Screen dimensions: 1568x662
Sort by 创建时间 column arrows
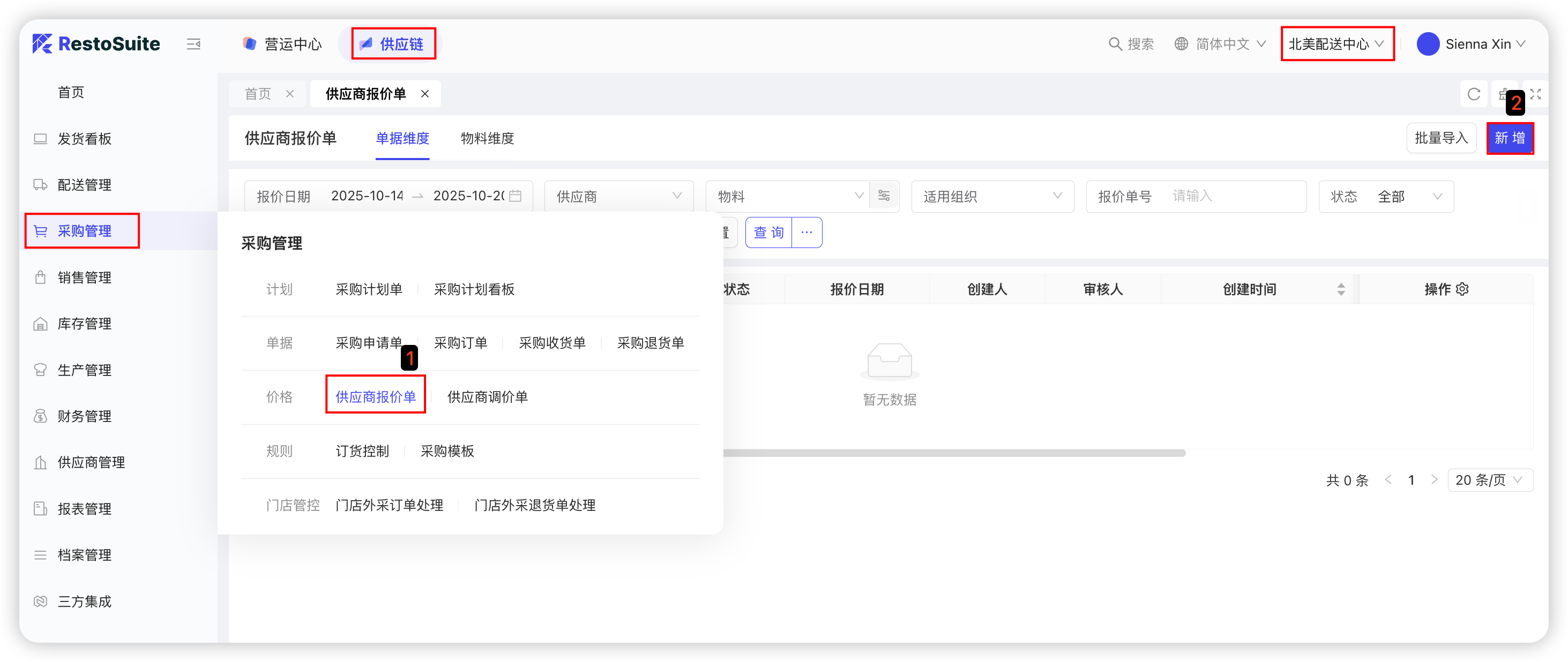click(x=1341, y=289)
